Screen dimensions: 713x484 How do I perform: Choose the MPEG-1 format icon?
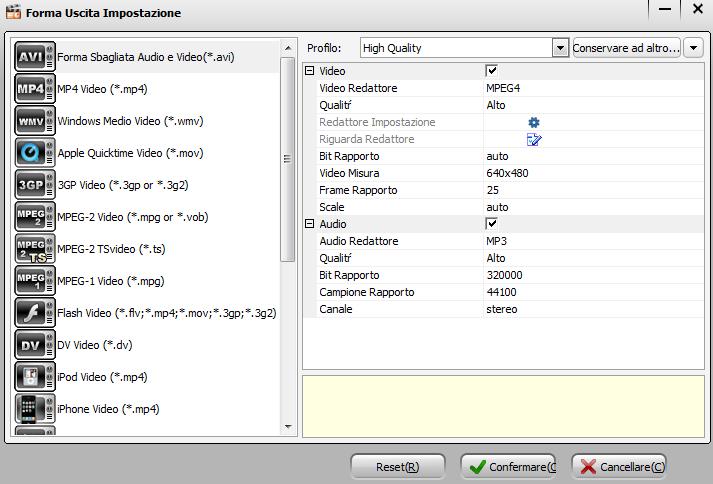[x=35, y=281]
